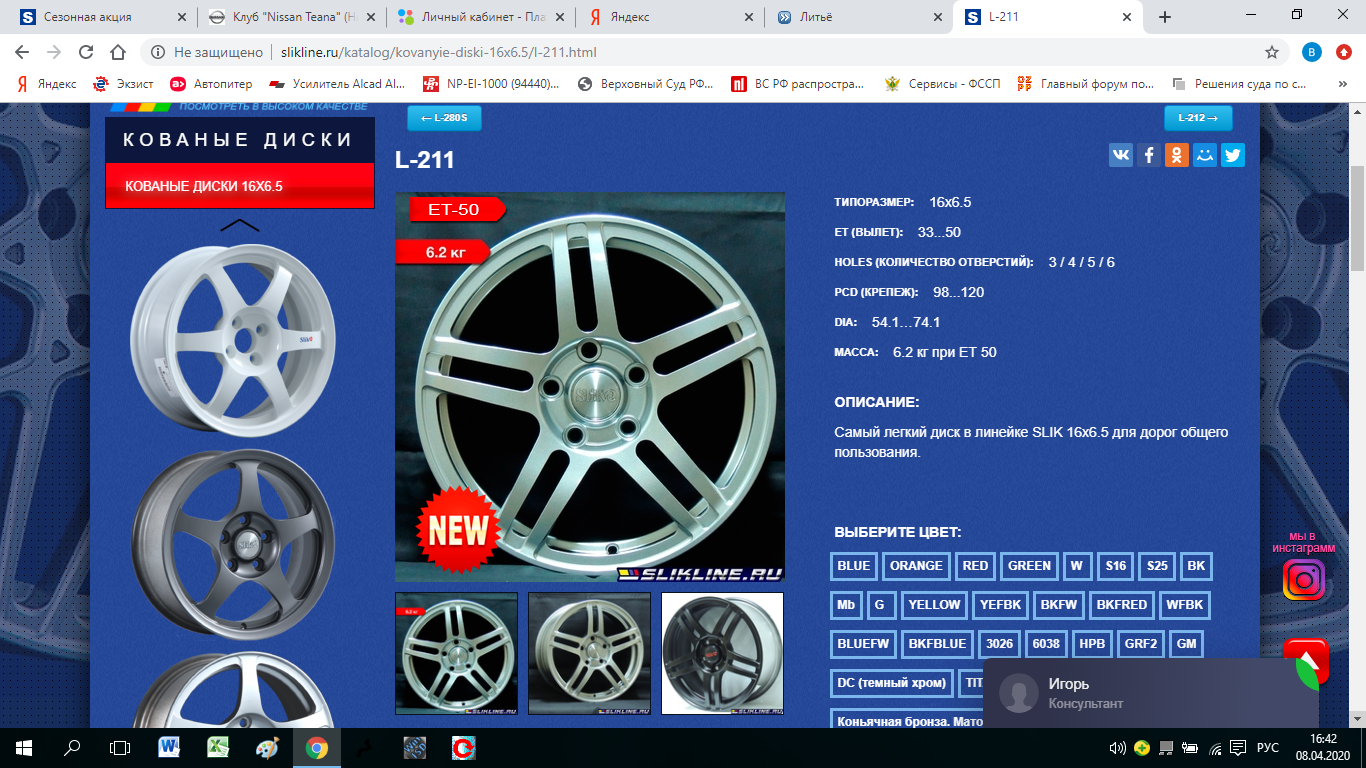This screenshot has height=768, width=1366.
Task: Launch Word from the taskbar
Action: [x=168, y=747]
